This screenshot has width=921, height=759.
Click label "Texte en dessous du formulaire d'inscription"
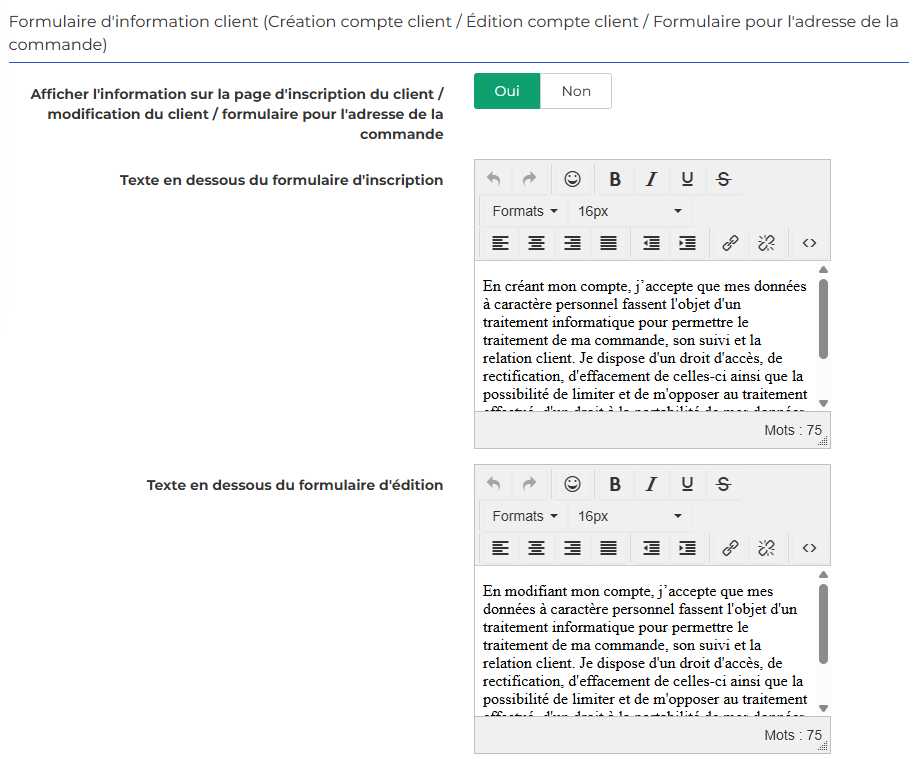click(x=281, y=180)
